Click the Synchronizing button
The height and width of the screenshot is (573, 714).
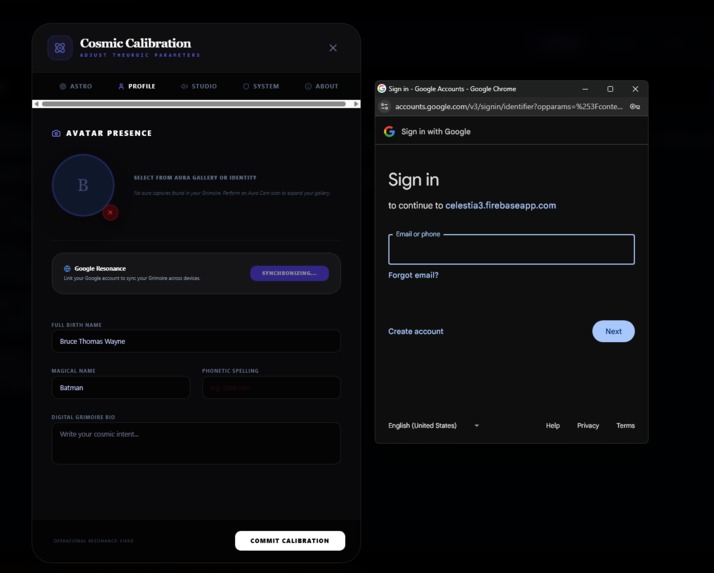289,273
